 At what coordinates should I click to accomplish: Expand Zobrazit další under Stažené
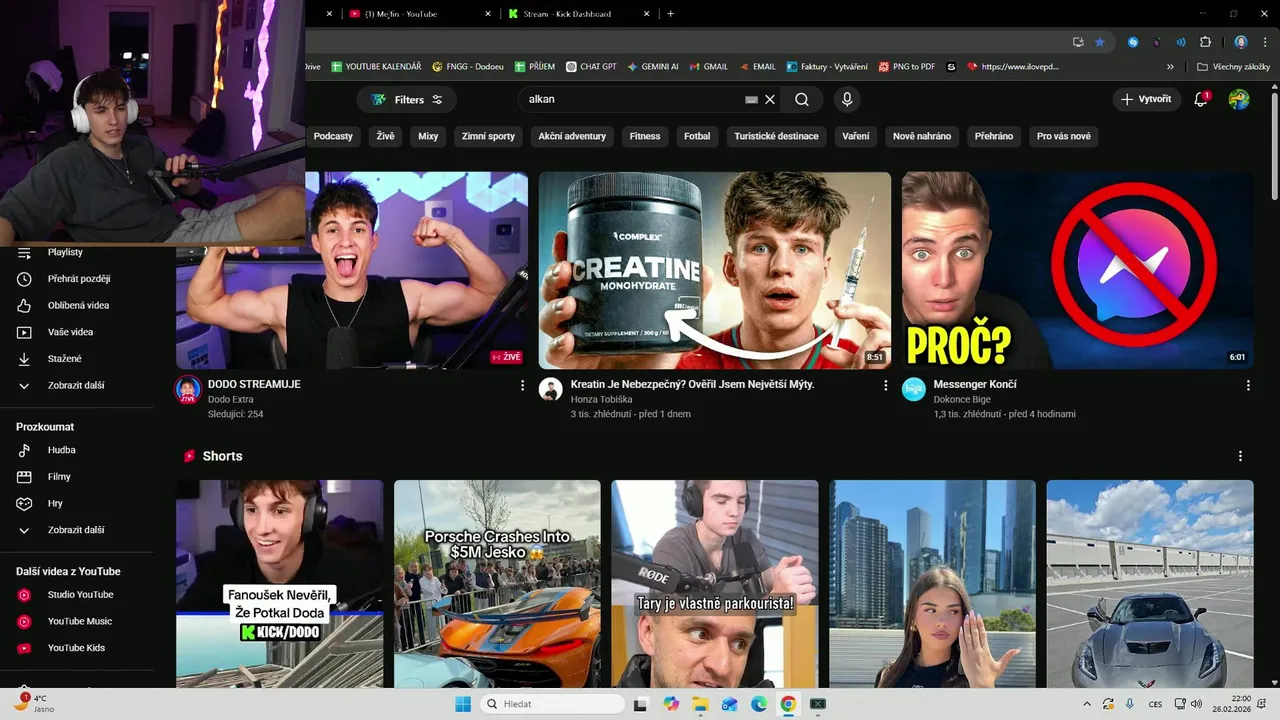[77, 385]
